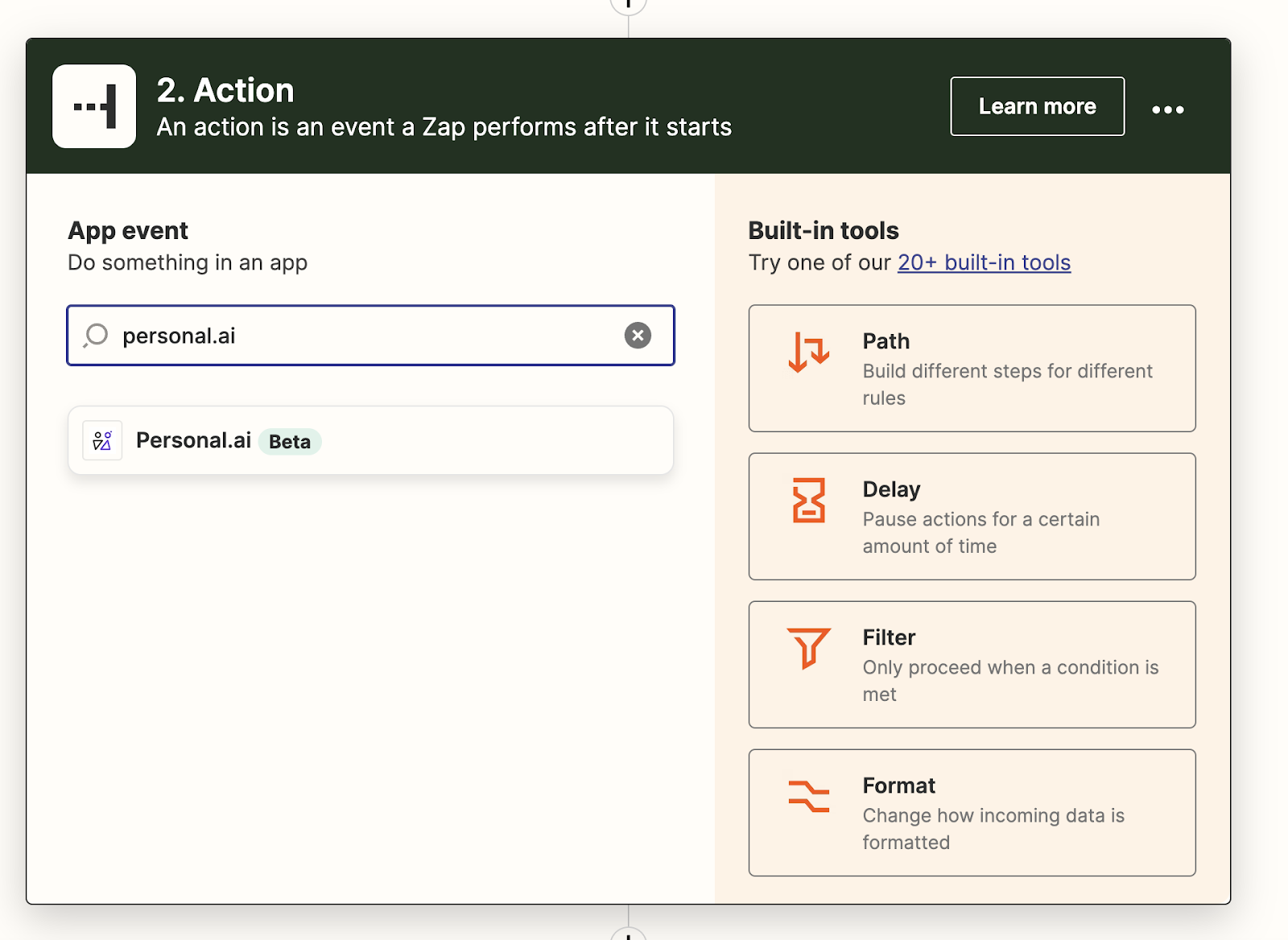Viewport: 1288px width, 940px height.
Task: Add a step above the Action card
Action: [628, 5]
